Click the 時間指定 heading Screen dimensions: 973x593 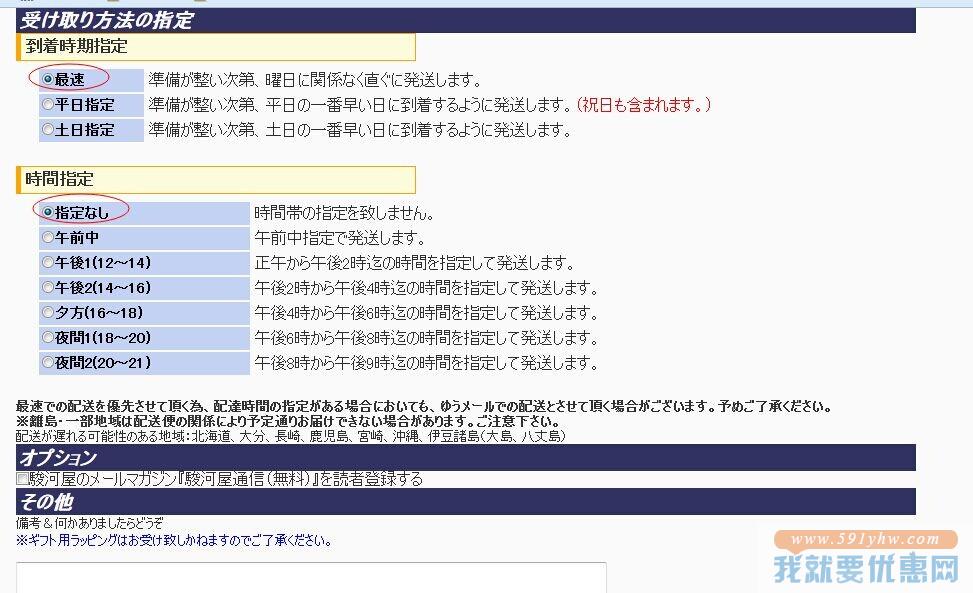(215, 180)
